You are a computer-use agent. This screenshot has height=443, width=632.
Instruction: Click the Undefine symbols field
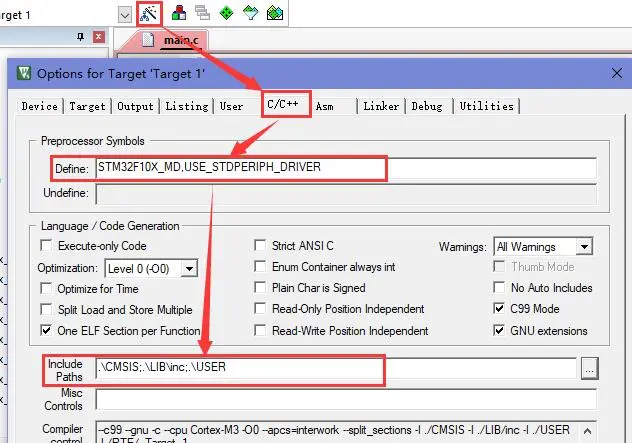346,194
